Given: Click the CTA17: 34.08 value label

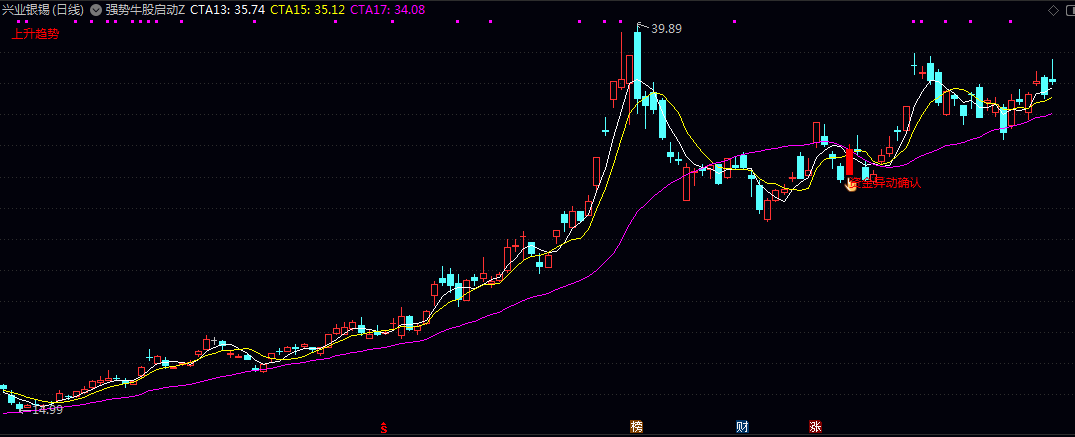Looking at the screenshot, I should (387, 10).
